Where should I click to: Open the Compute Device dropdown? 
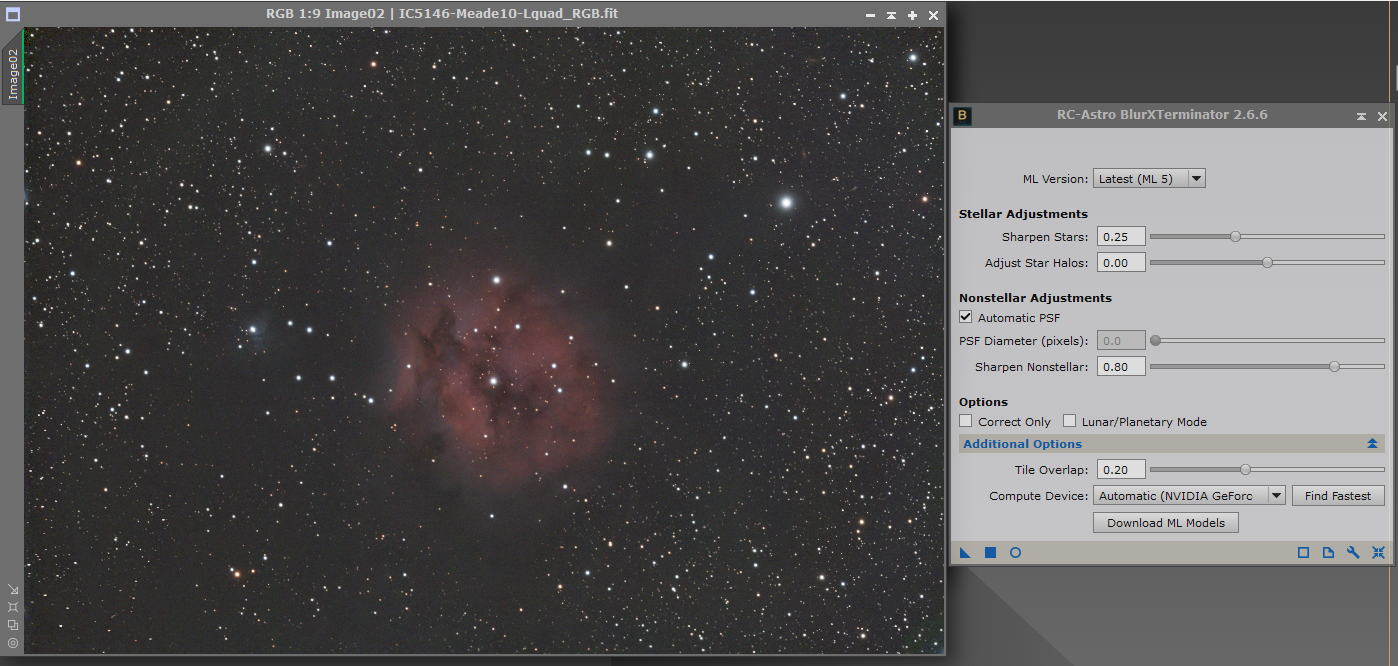tap(1189, 495)
